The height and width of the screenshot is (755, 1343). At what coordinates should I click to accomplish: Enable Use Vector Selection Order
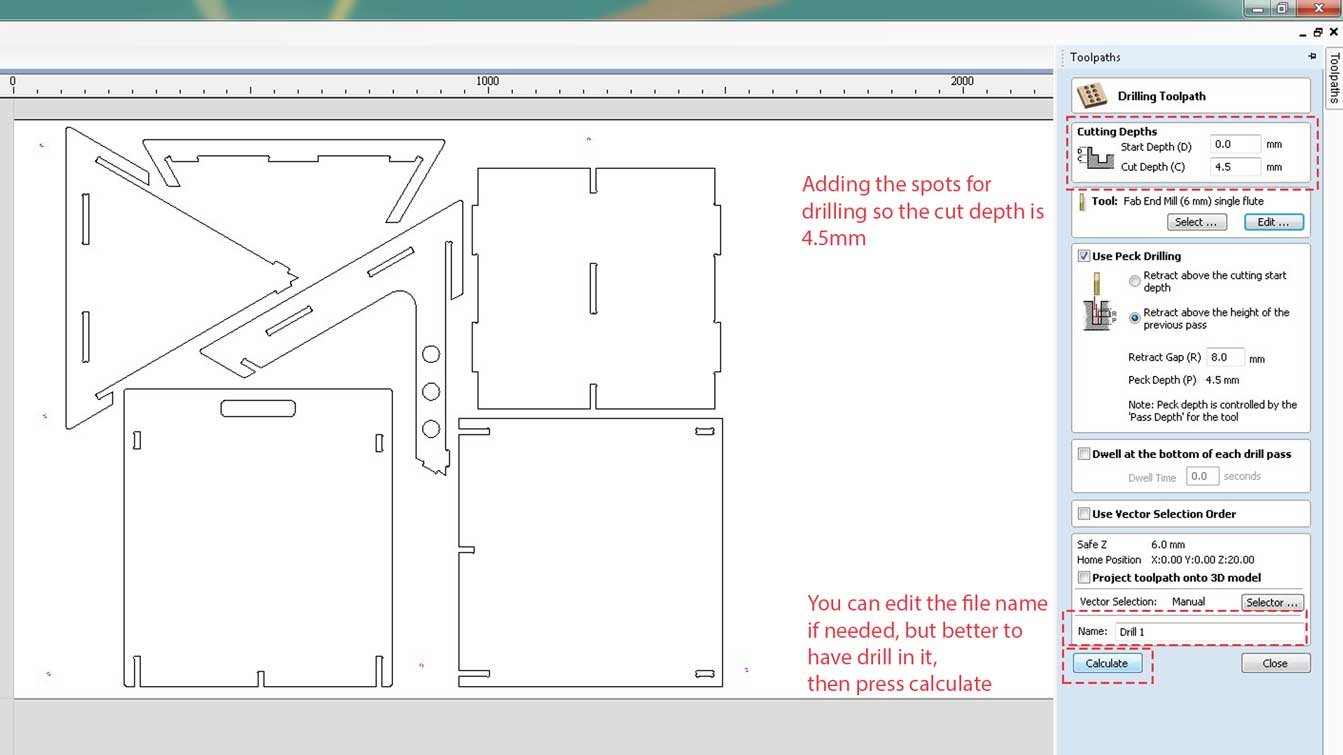pyautogui.click(x=1084, y=514)
